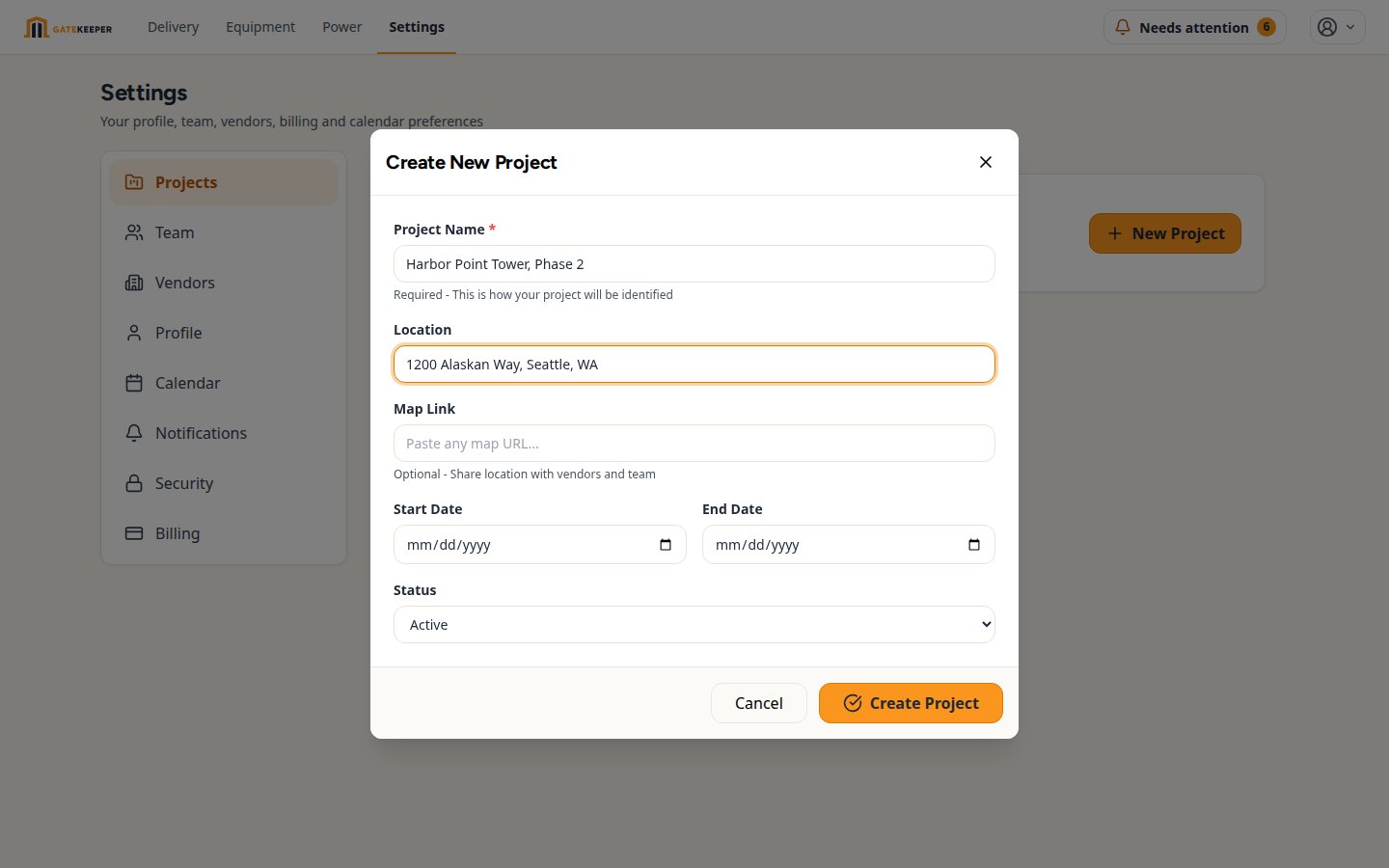Click the Create New Project title
The image size is (1389, 868).
point(472,162)
